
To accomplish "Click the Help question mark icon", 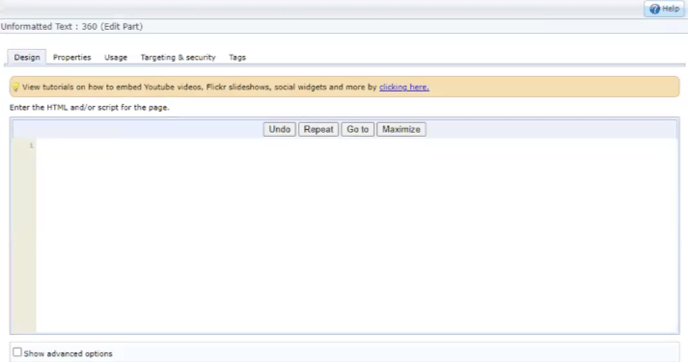I will point(655,9).
